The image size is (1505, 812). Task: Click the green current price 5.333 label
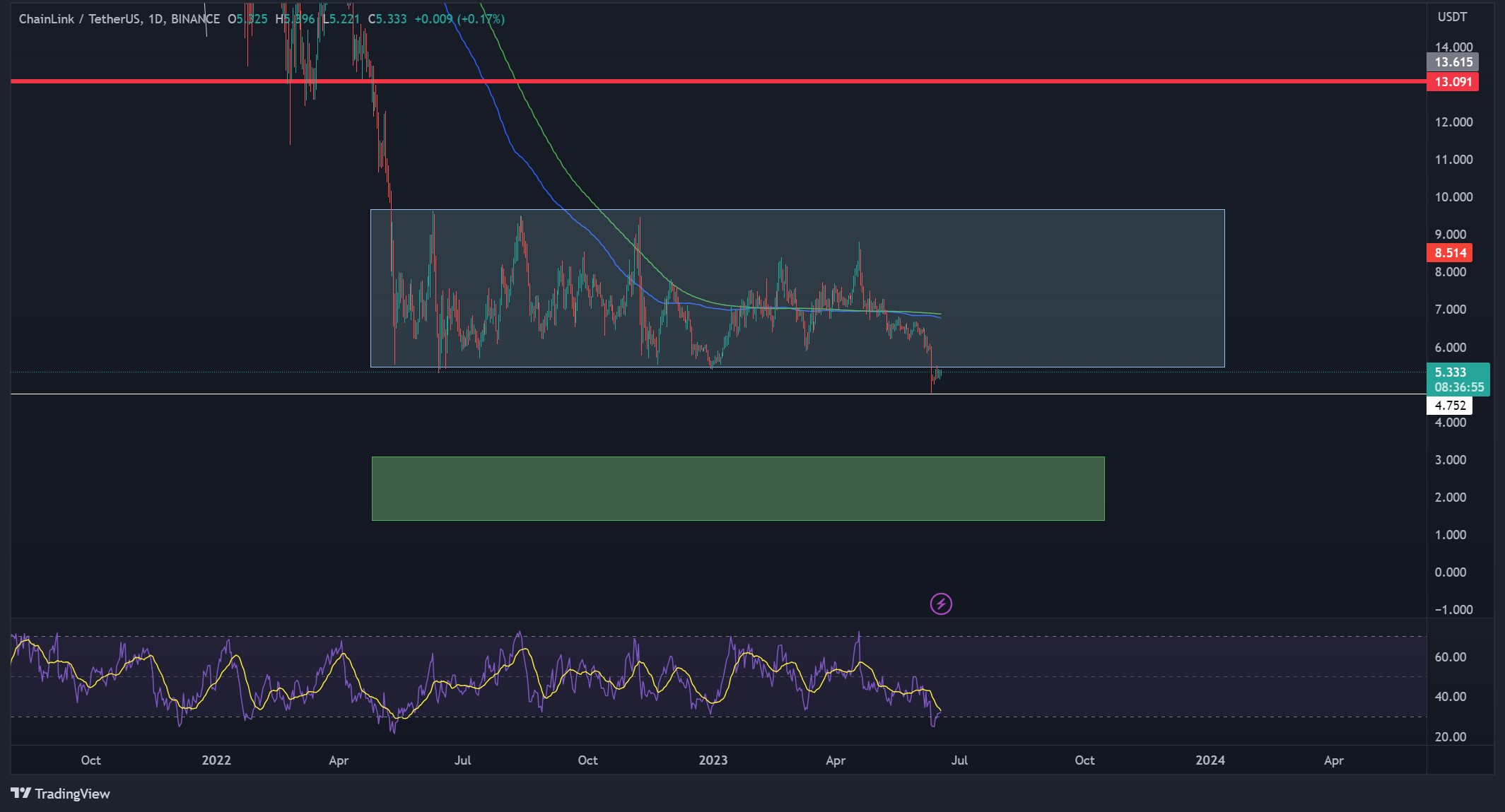point(1450,372)
